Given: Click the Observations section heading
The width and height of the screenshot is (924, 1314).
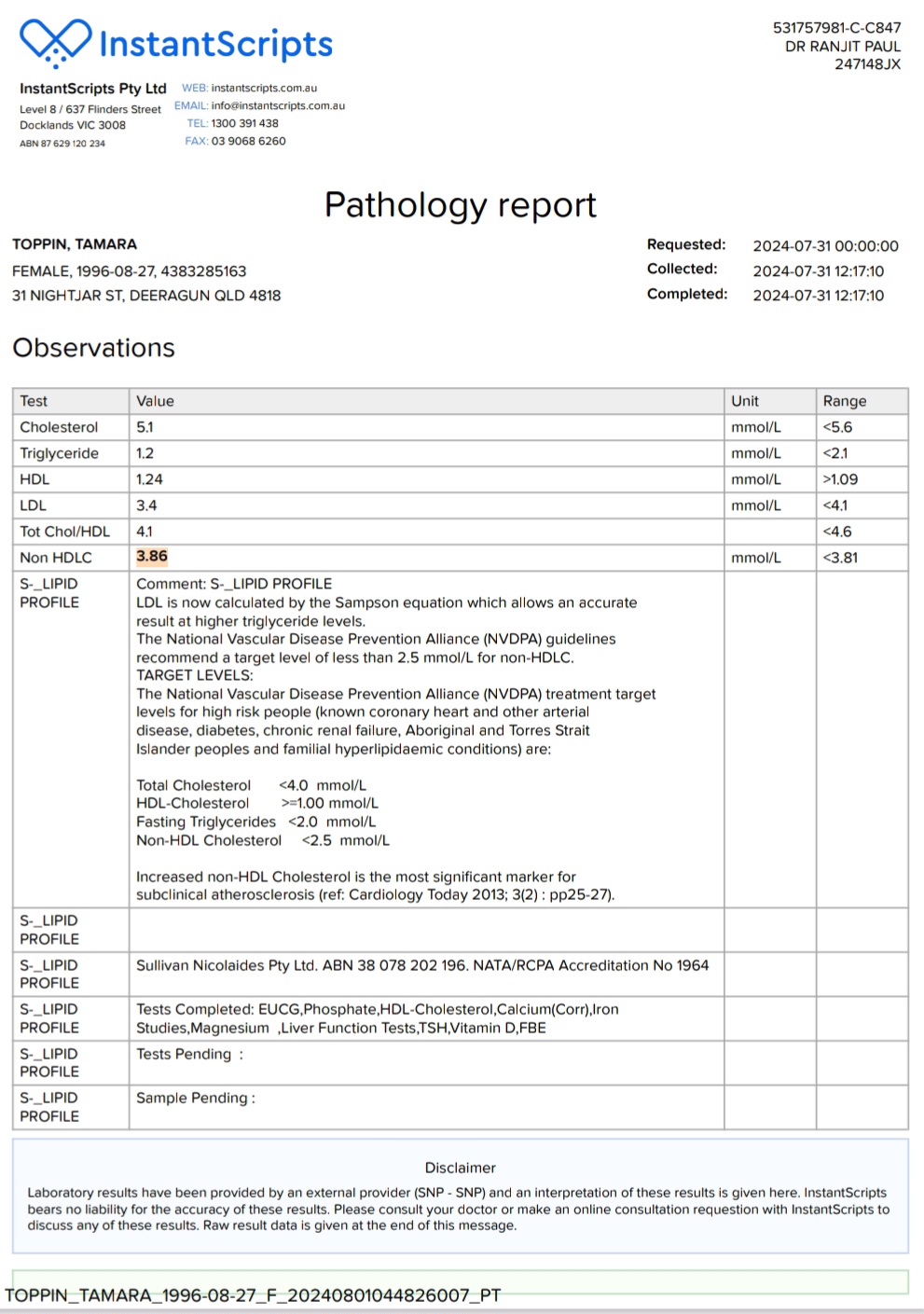Looking at the screenshot, I should [93, 348].
